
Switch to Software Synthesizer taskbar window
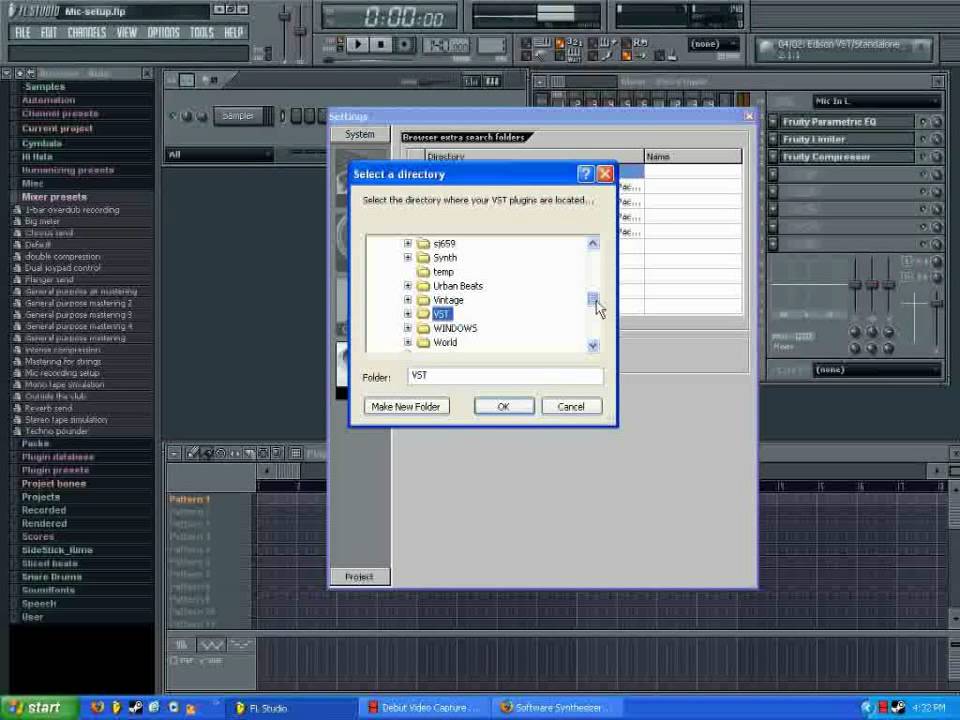[x=558, y=708]
